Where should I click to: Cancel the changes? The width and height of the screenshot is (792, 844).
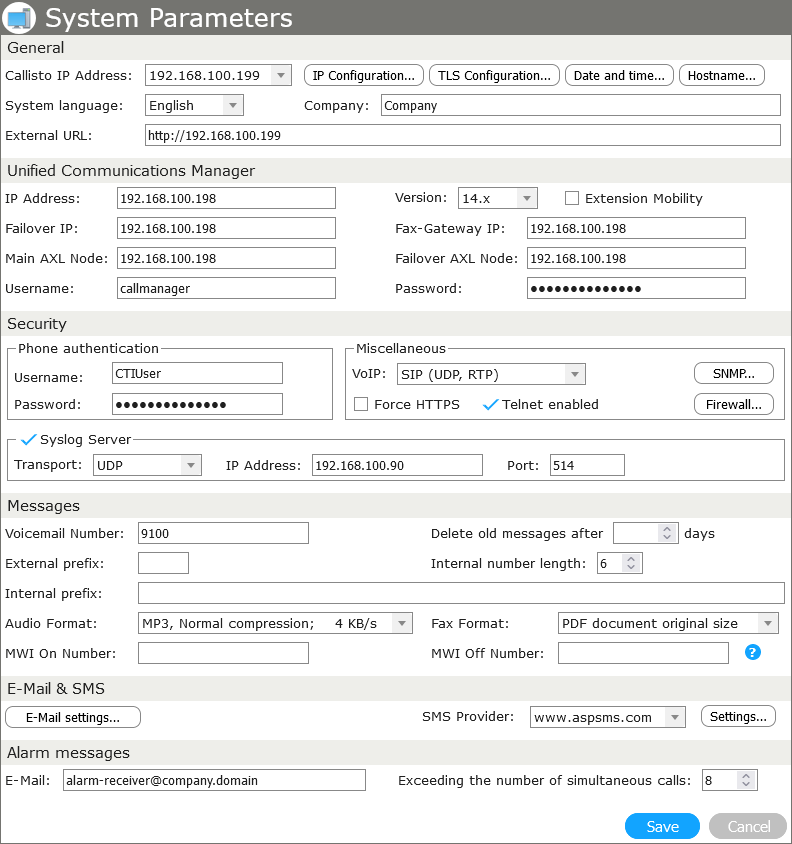pyautogui.click(x=748, y=826)
